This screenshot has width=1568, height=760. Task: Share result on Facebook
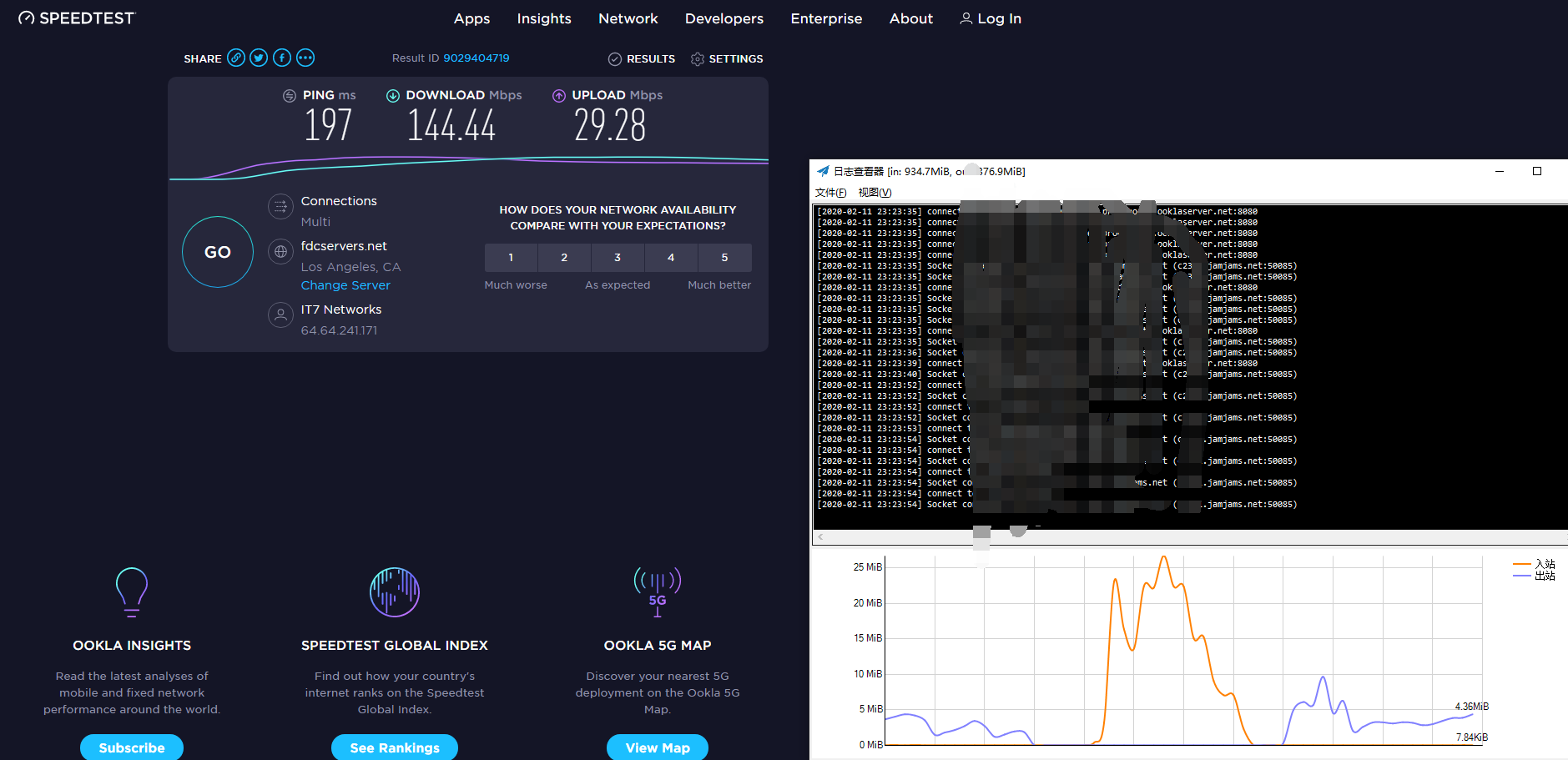[x=282, y=58]
